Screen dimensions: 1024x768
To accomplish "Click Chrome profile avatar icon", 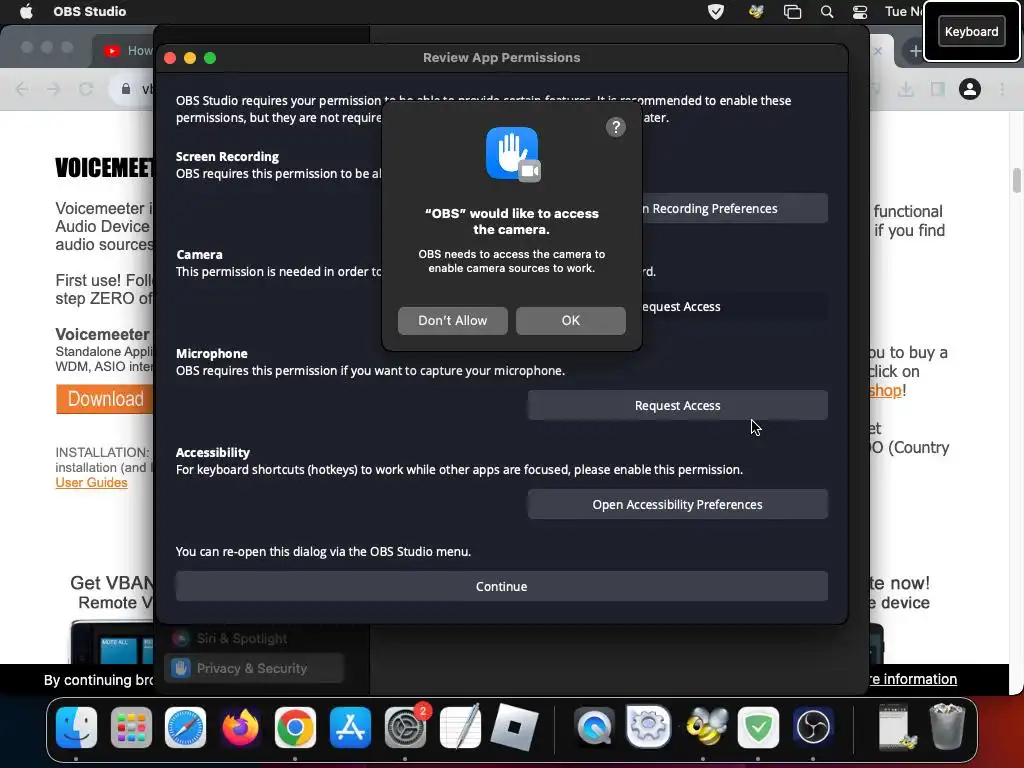I will click(970, 89).
